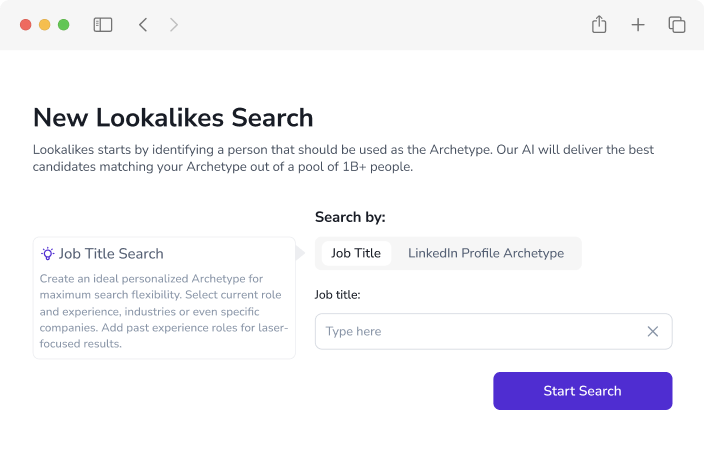This screenshot has width=705, height=460.
Task: Maximize the window with green button
Action: click(x=63, y=25)
